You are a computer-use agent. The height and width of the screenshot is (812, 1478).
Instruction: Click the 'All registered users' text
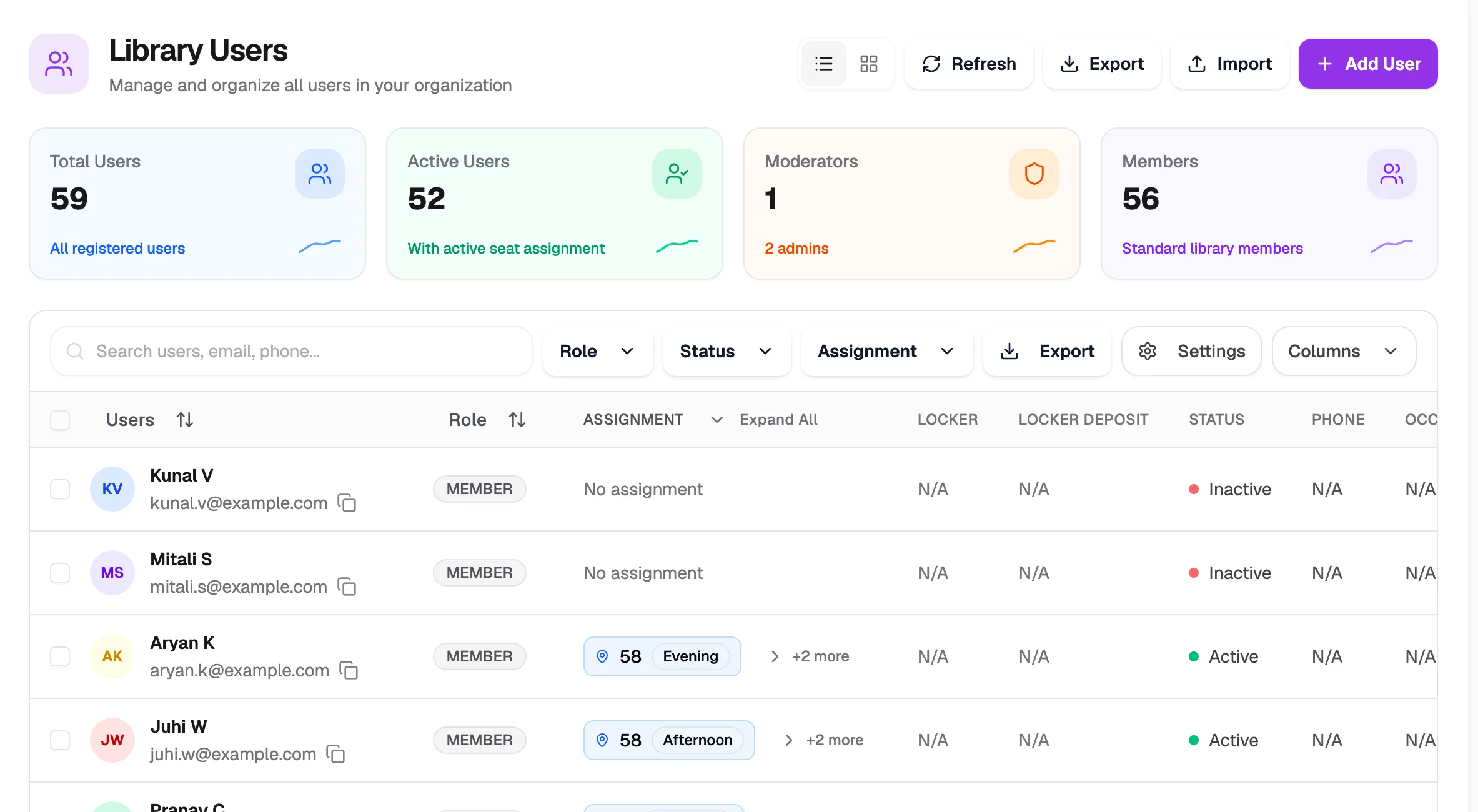point(117,248)
